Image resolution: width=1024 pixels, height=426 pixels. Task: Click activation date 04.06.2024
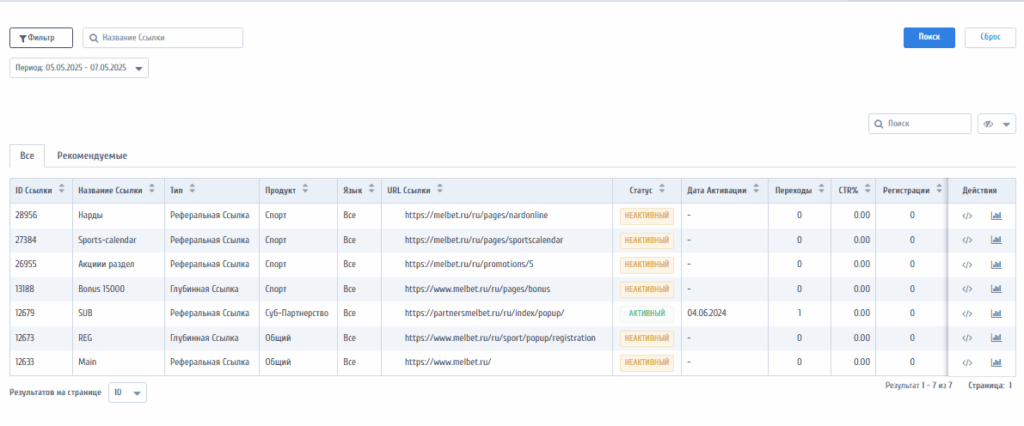(x=707, y=314)
